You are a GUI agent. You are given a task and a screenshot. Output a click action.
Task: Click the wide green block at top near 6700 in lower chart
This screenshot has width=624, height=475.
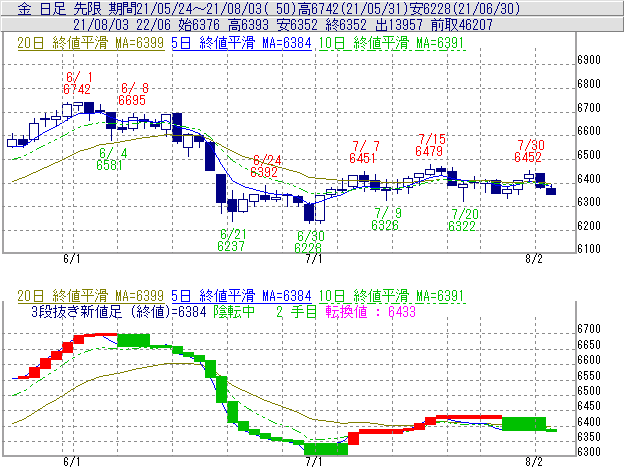click(x=134, y=341)
